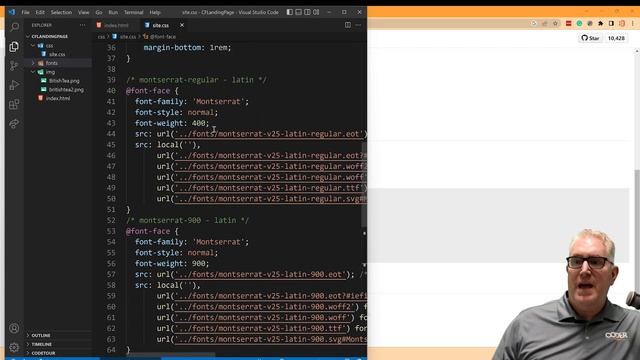Click the "montserrat-regular - latin" comment line

click(x=197, y=80)
